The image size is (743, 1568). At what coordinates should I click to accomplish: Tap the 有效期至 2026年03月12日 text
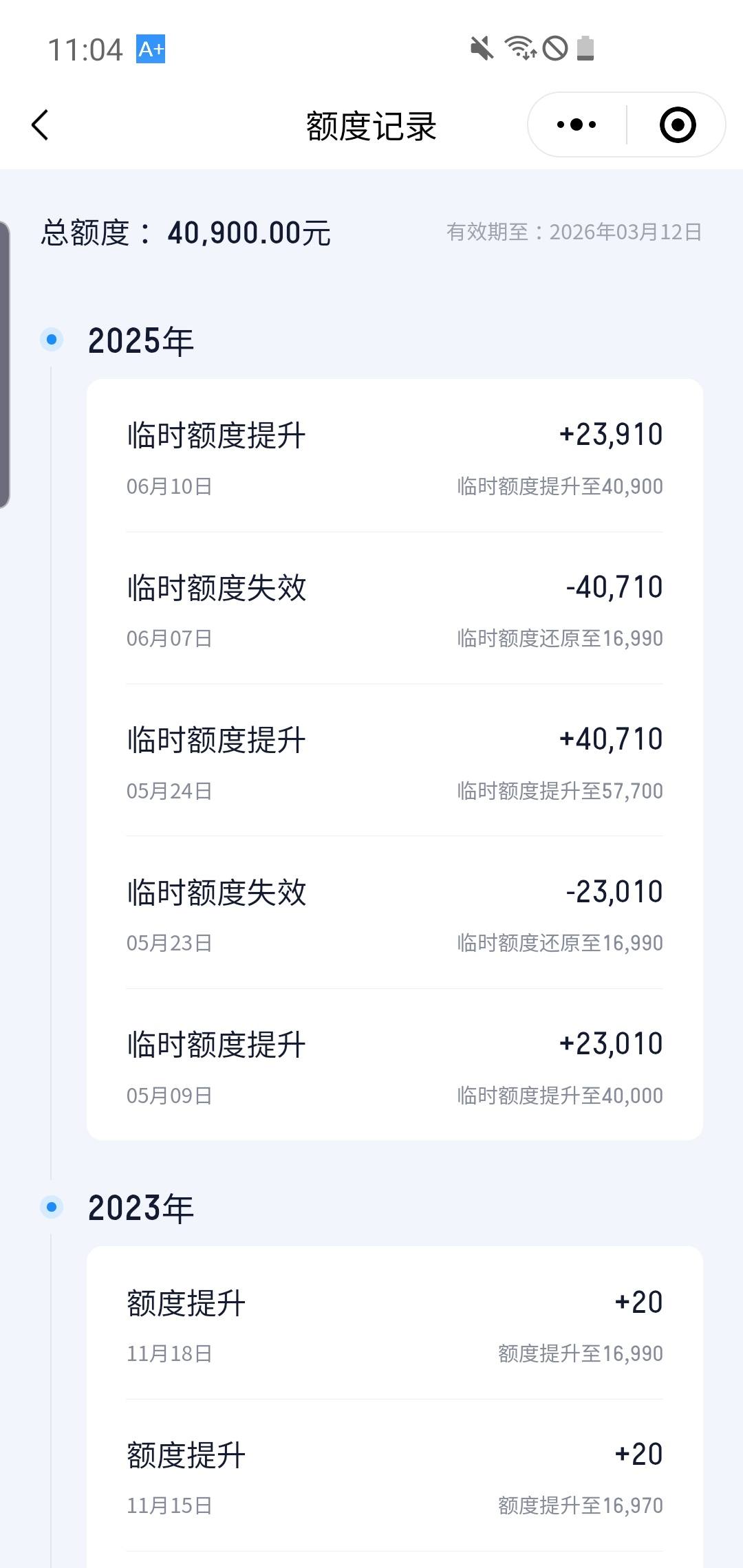coord(574,232)
